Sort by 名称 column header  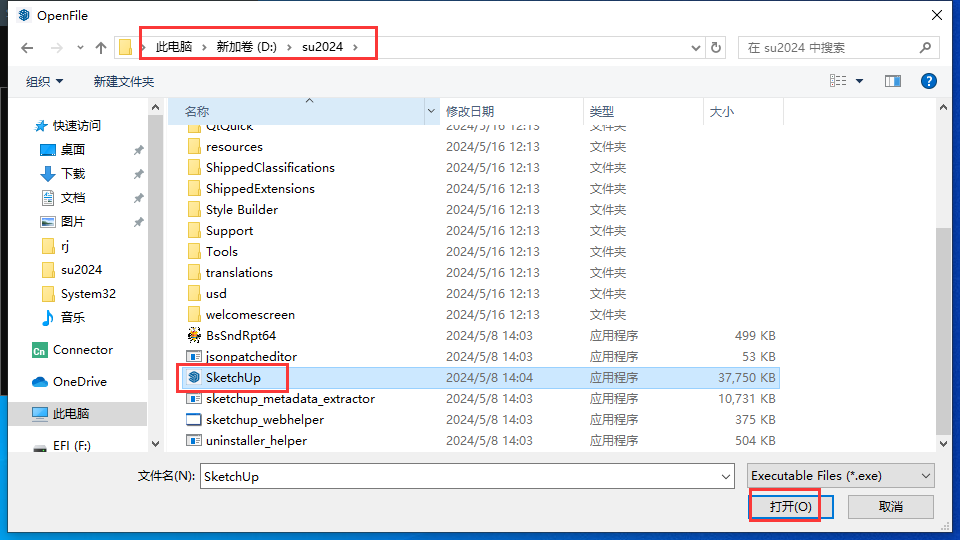(x=296, y=111)
